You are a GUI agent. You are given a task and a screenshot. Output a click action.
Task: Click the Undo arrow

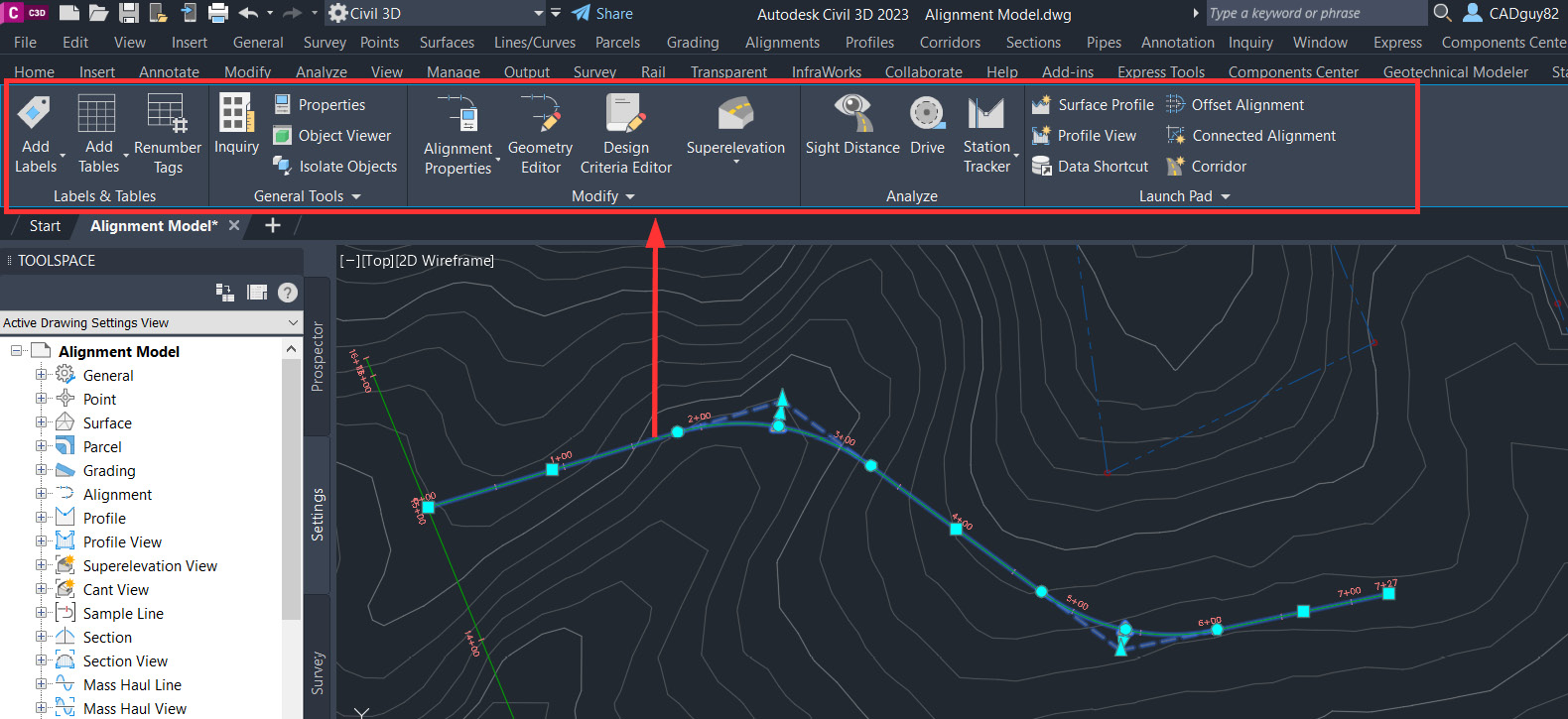(248, 13)
